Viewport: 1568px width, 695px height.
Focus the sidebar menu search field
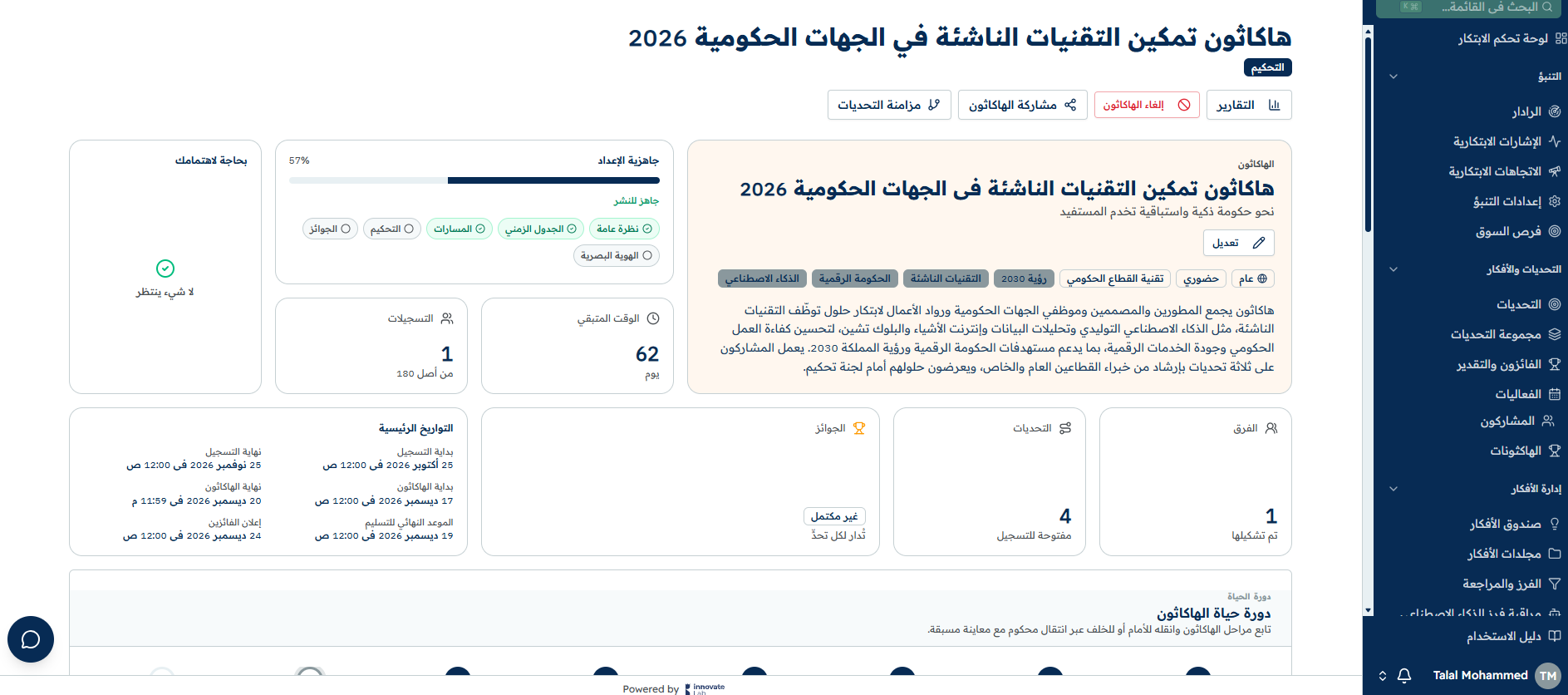pos(1468,7)
